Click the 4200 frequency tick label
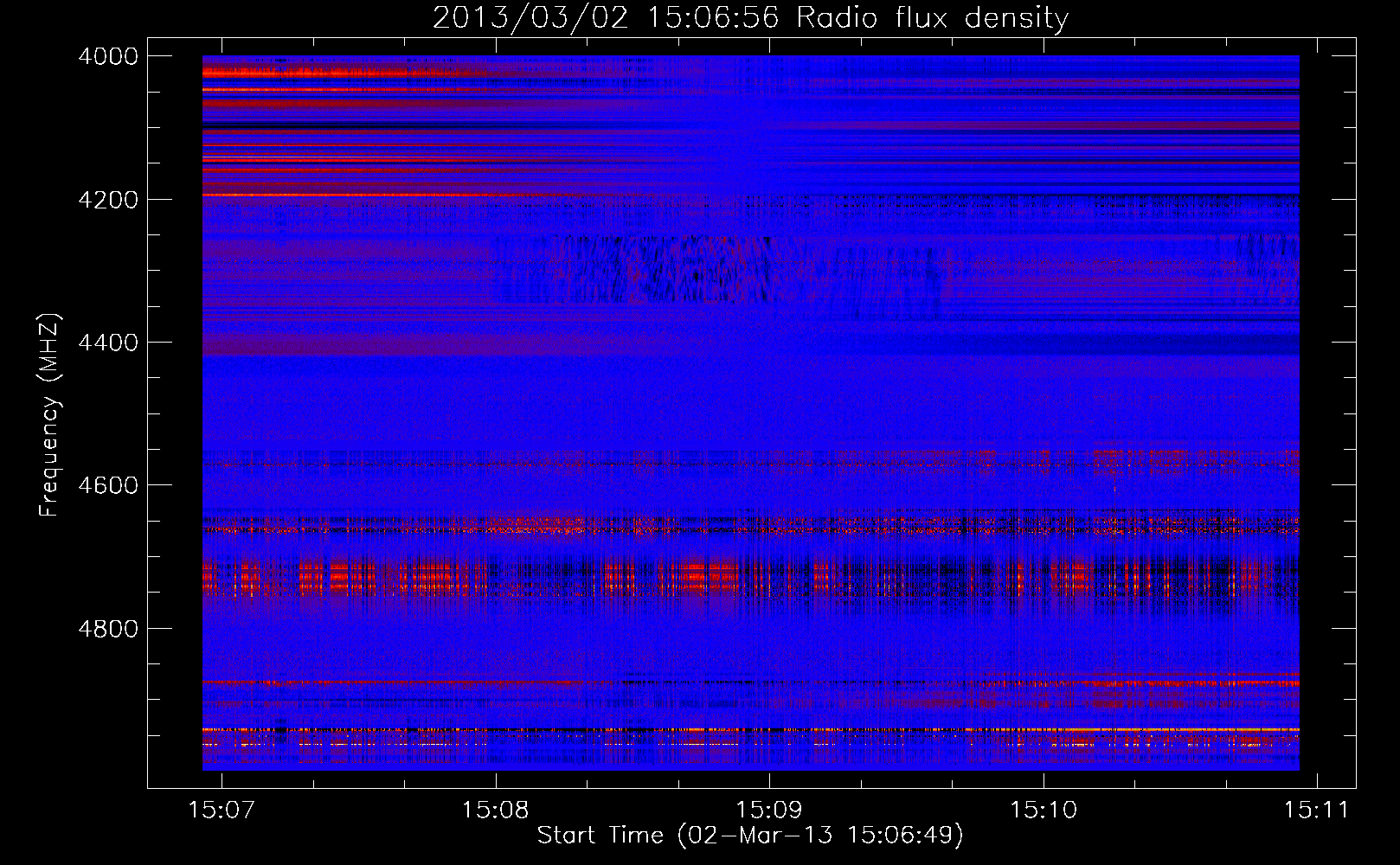Viewport: 1400px width, 865px height. point(108,200)
